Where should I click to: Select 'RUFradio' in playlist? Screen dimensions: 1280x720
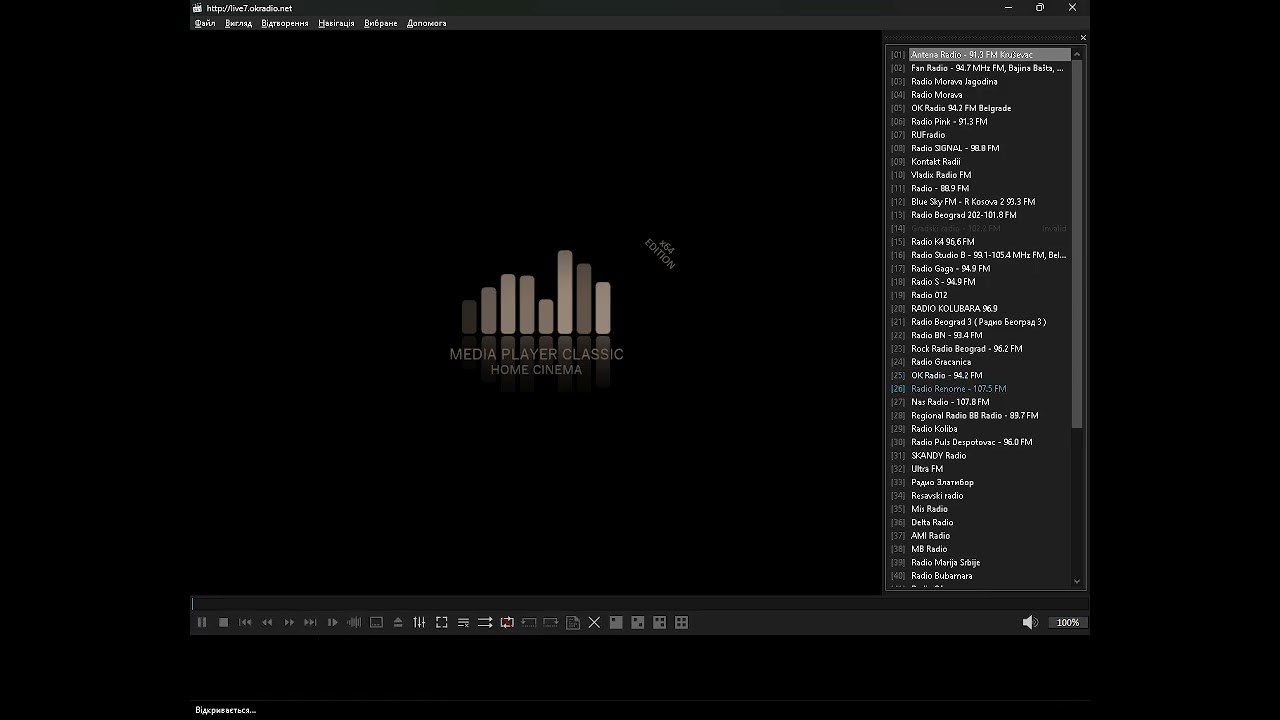click(x=979, y=135)
